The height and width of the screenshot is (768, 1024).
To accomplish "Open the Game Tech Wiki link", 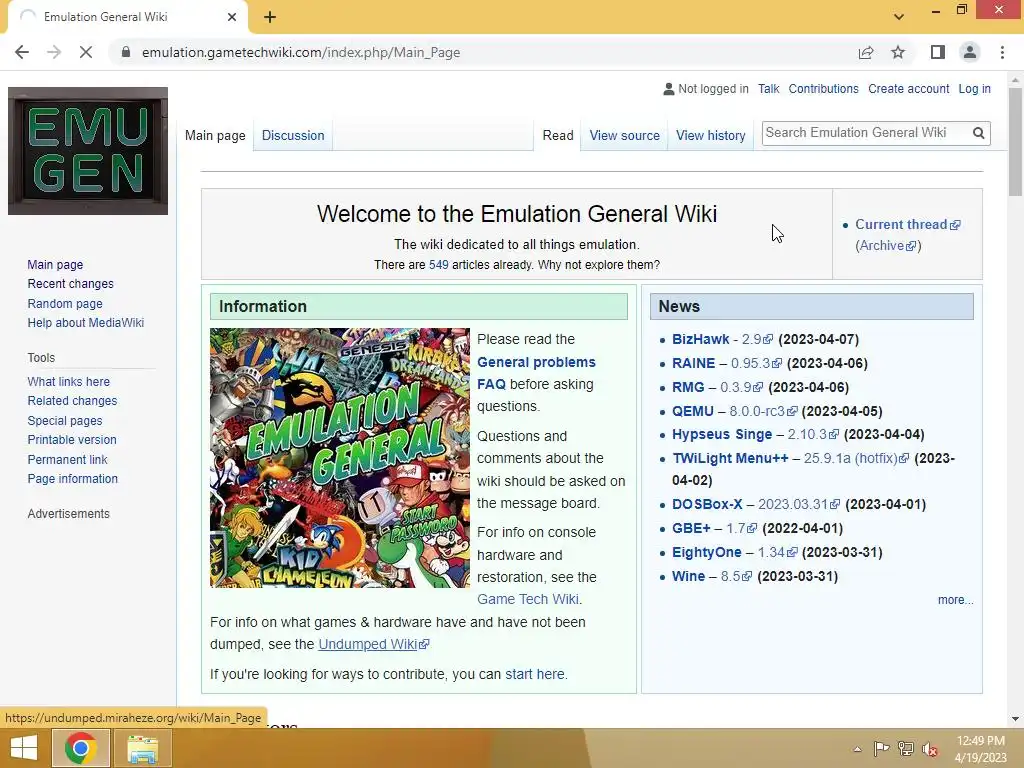I will point(528,599).
